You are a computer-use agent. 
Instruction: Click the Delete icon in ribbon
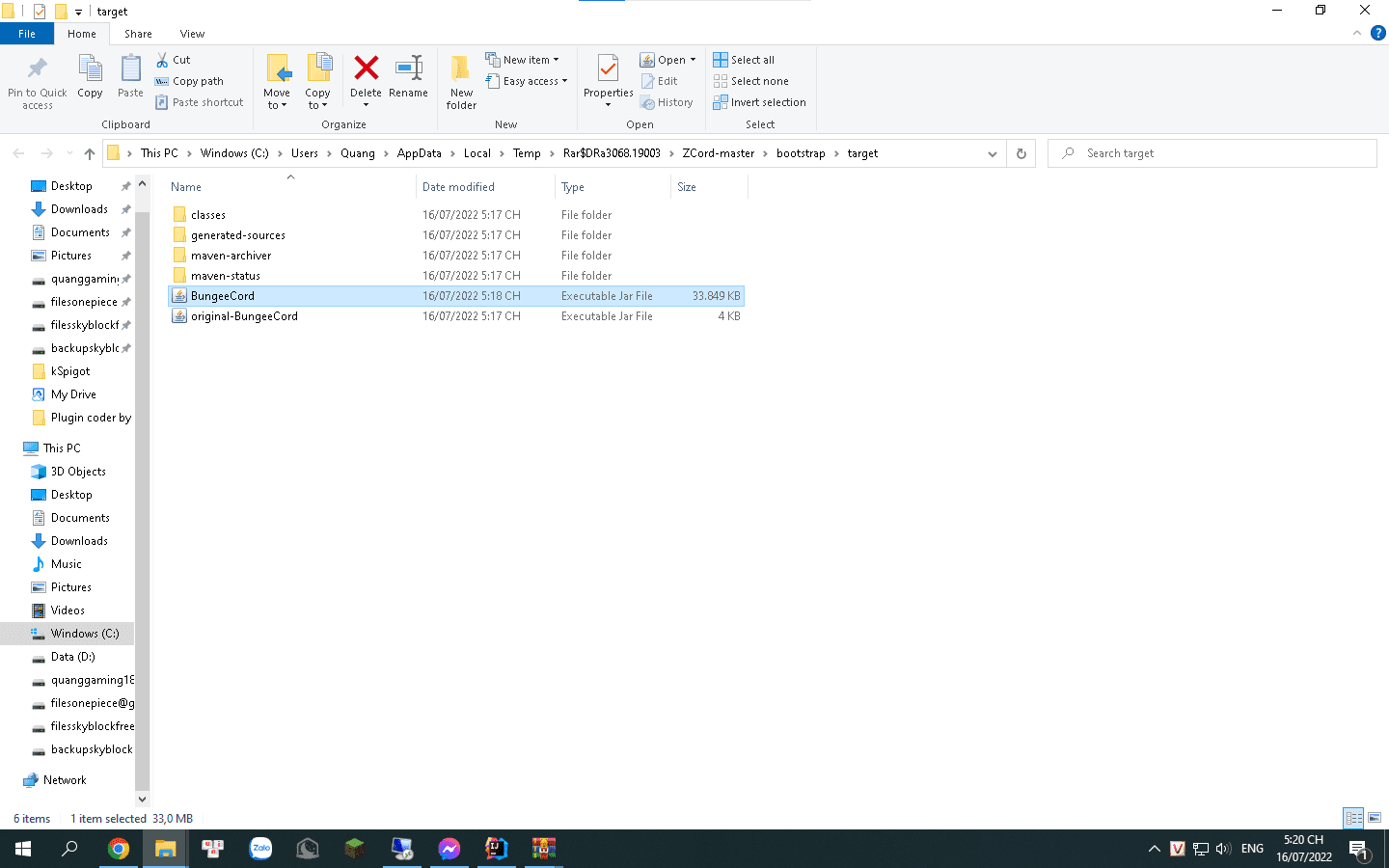pyautogui.click(x=366, y=69)
